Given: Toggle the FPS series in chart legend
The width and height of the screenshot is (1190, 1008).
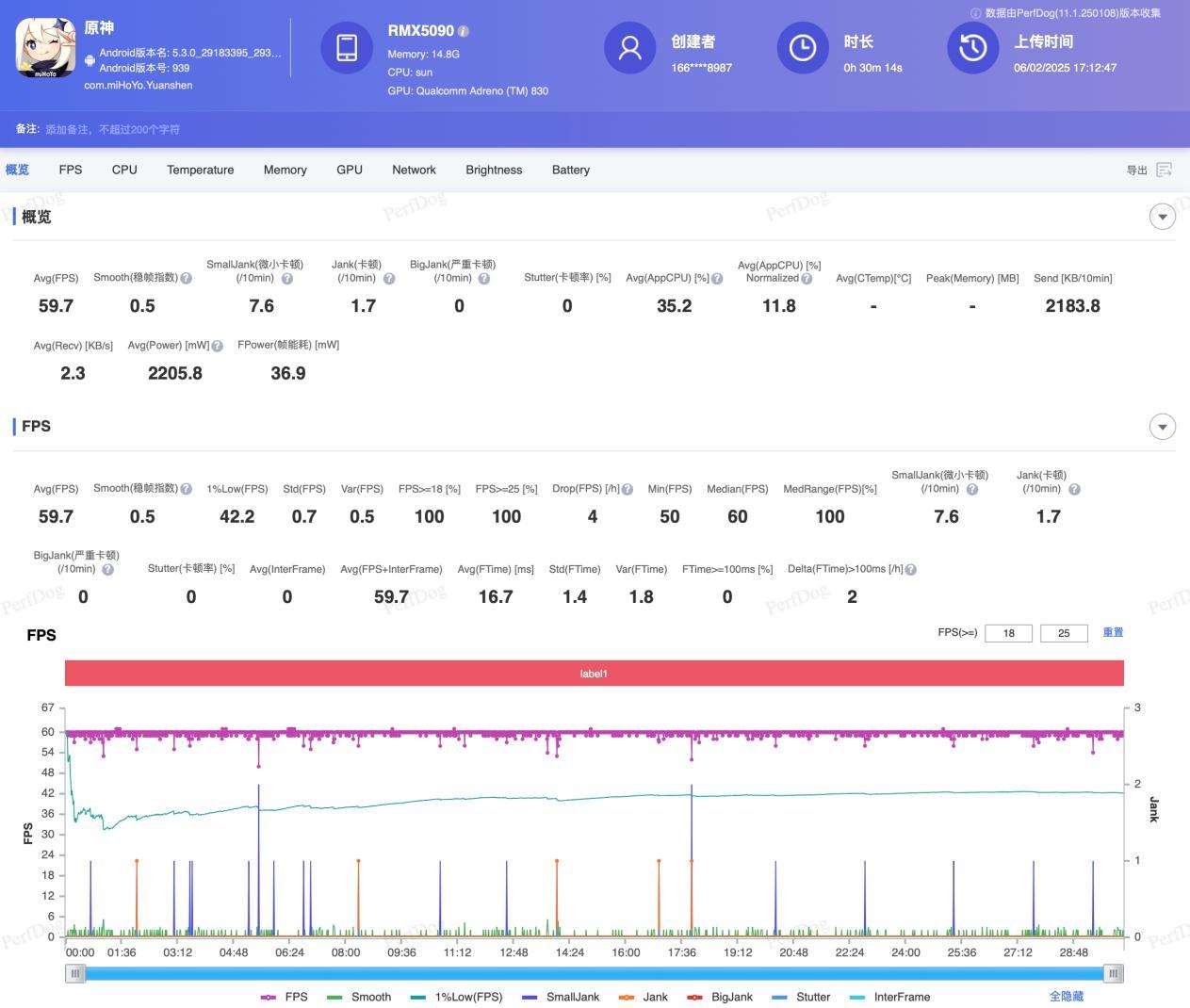Looking at the screenshot, I should tap(284, 997).
